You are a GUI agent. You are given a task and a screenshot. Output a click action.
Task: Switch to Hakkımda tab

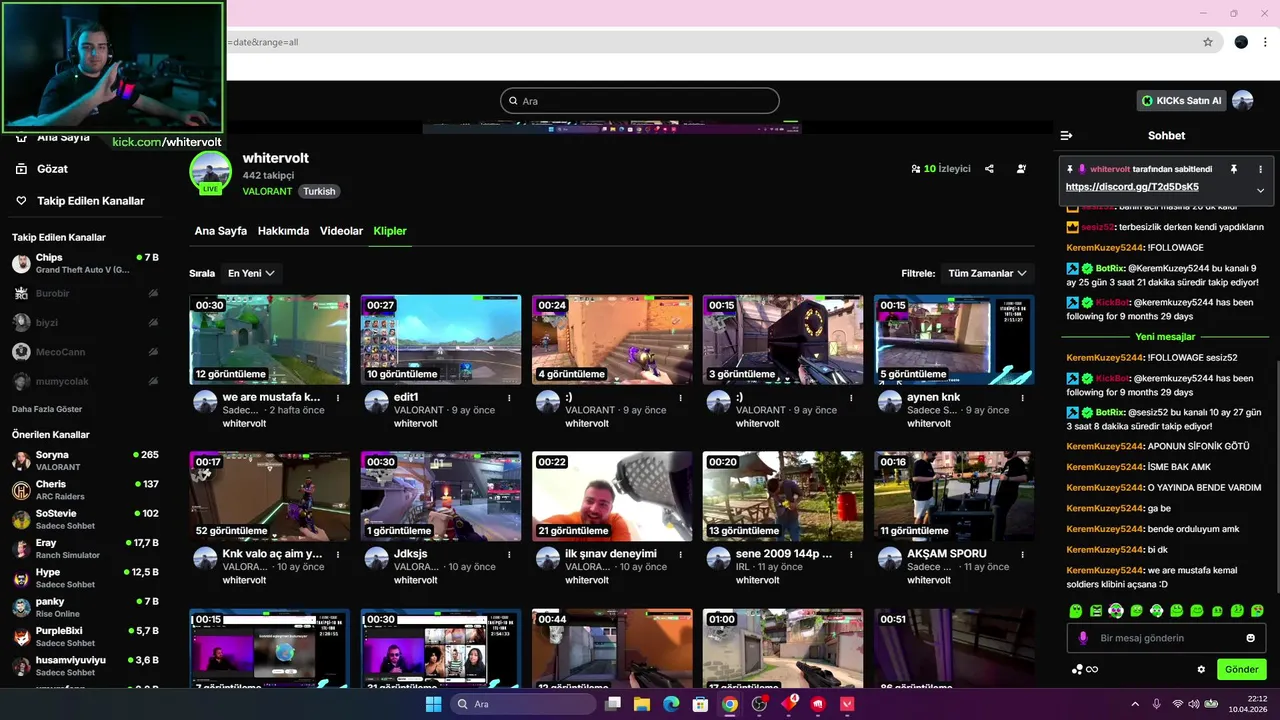coord(283,231)
